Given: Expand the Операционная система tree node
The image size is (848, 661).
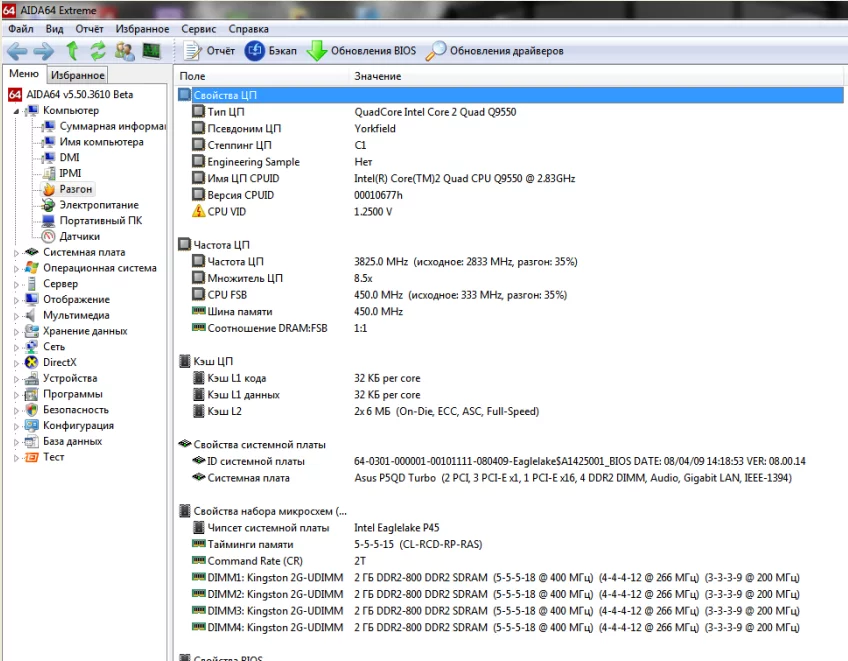Looking at the screenshot, I should pos(16,268).
